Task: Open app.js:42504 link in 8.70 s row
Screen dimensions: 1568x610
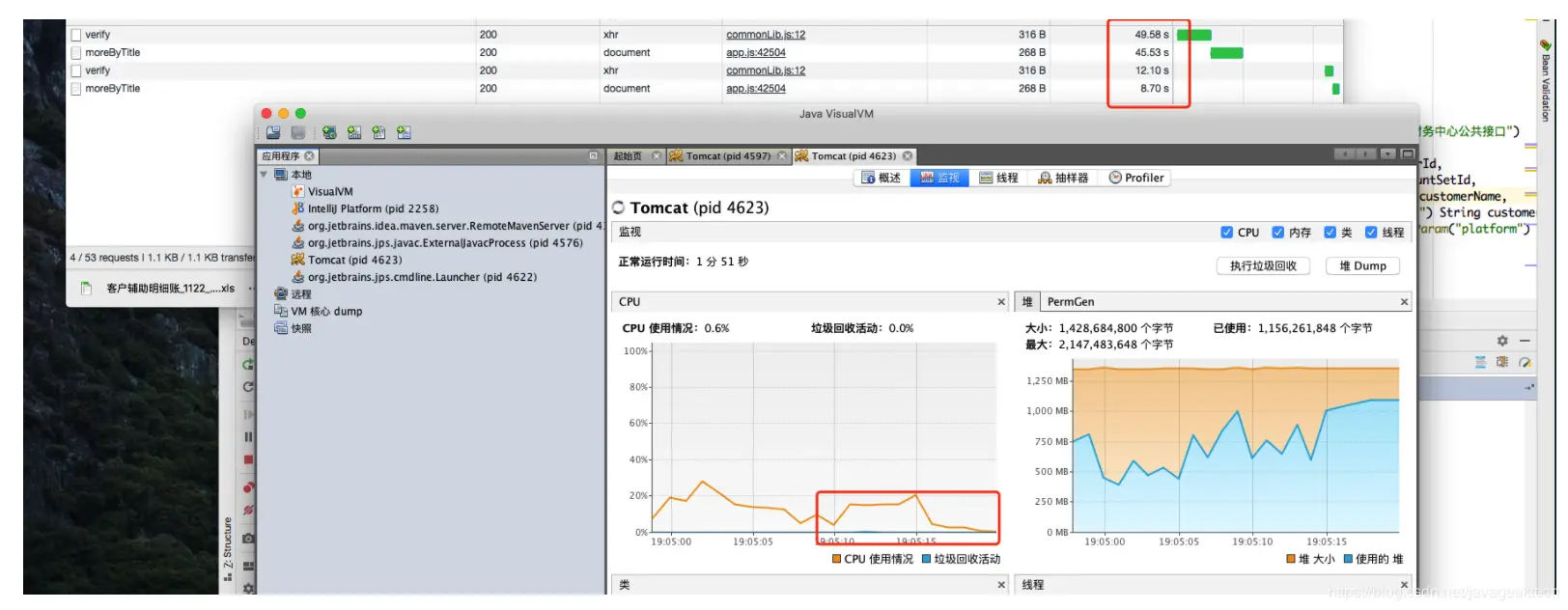Action: pyautogui.click(x=756, y=89)
